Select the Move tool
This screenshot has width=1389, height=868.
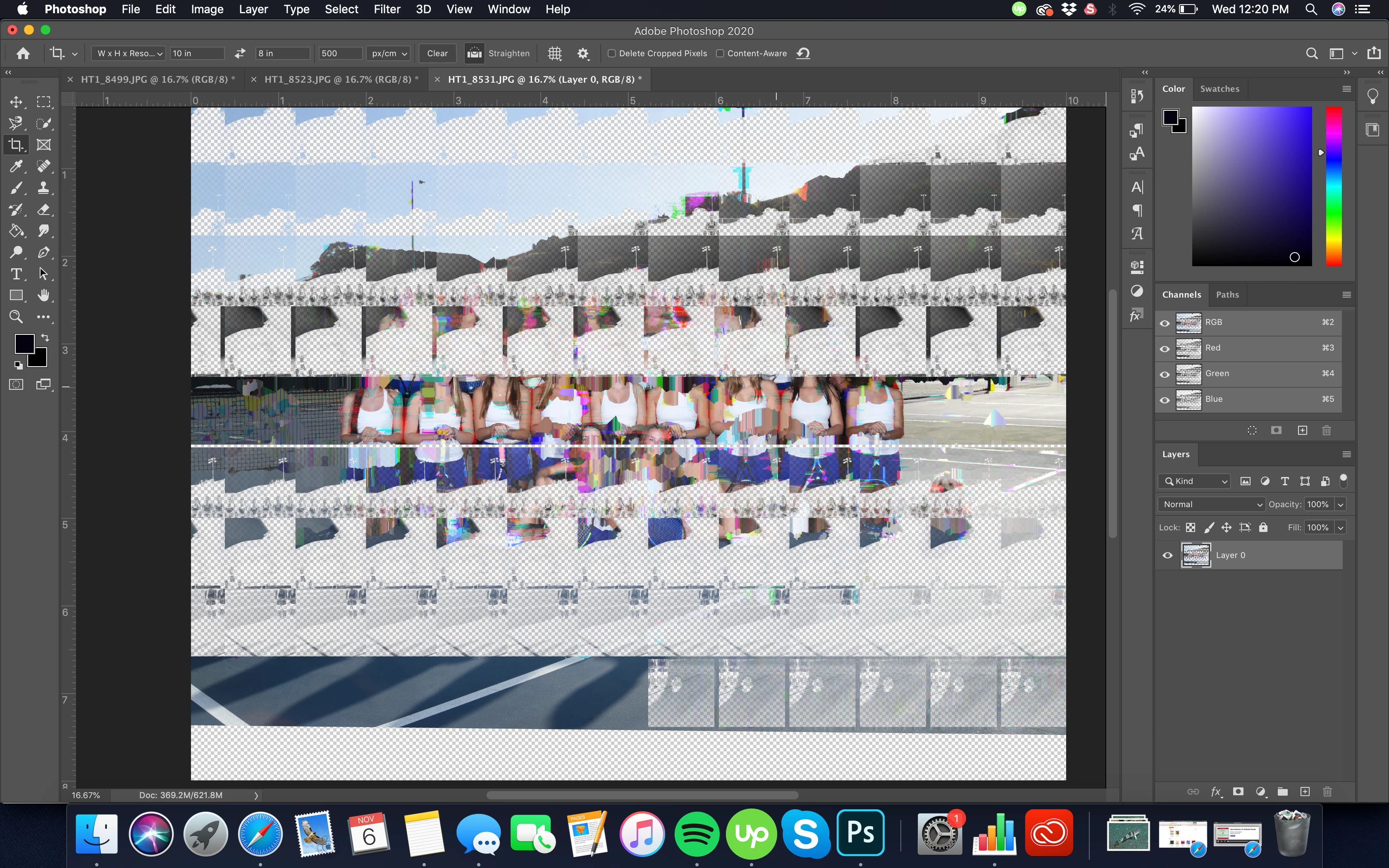[16, 102]
